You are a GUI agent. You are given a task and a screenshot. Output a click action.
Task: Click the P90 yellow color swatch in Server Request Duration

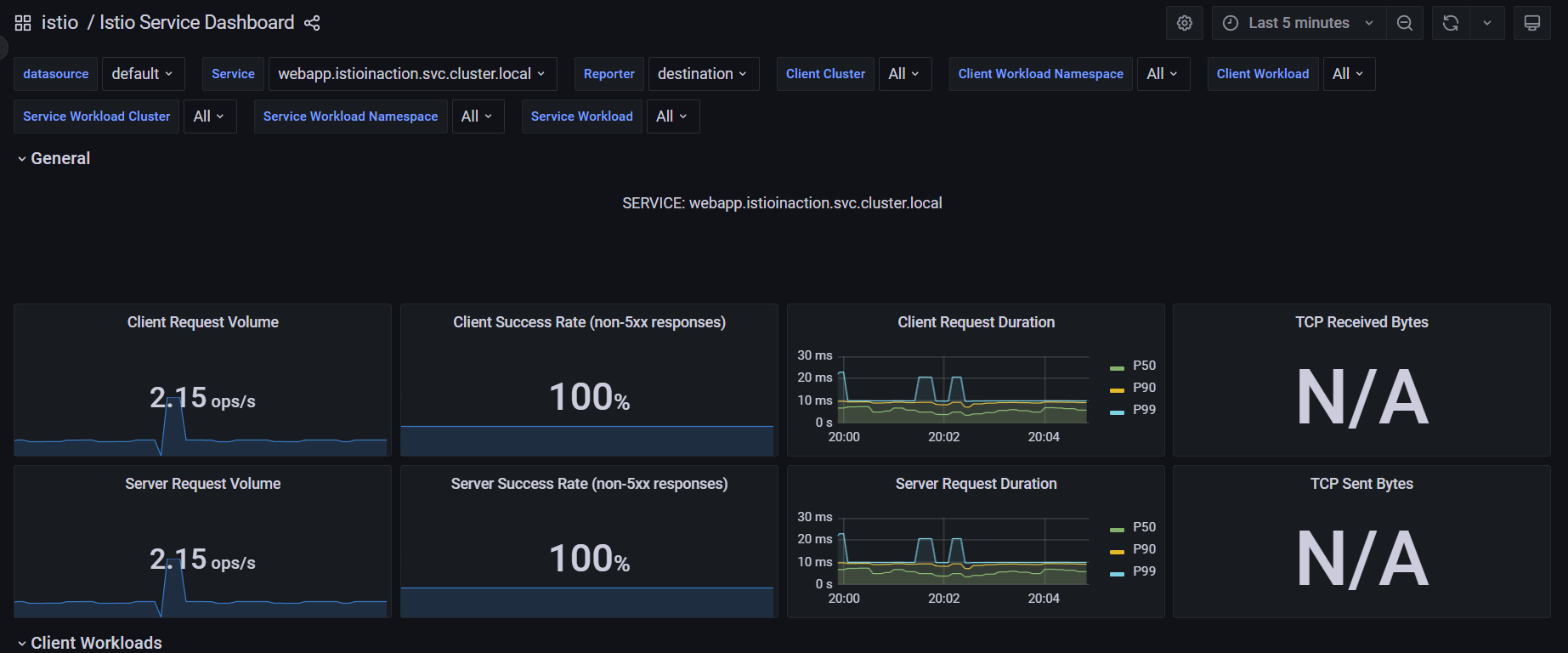point(1117,551)
